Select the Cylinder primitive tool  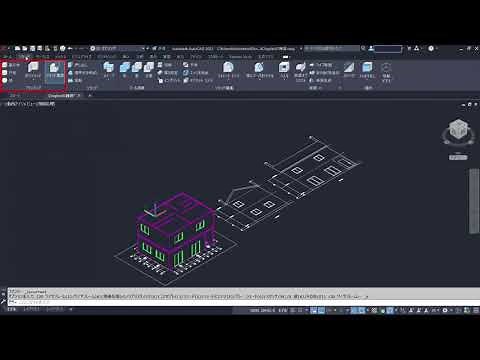9,72
